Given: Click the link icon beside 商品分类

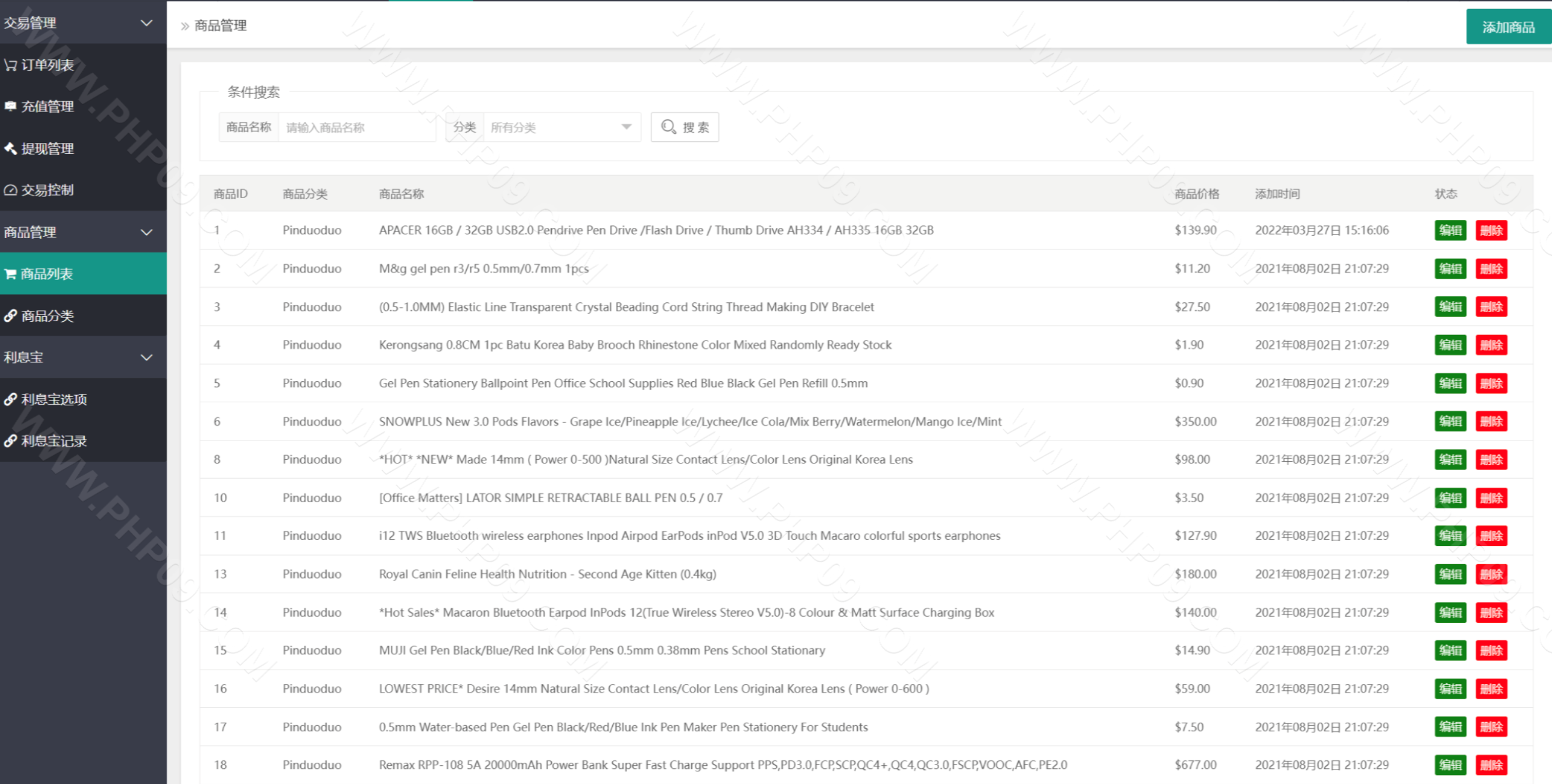Looking at the screenshot, I should (10, 316).
